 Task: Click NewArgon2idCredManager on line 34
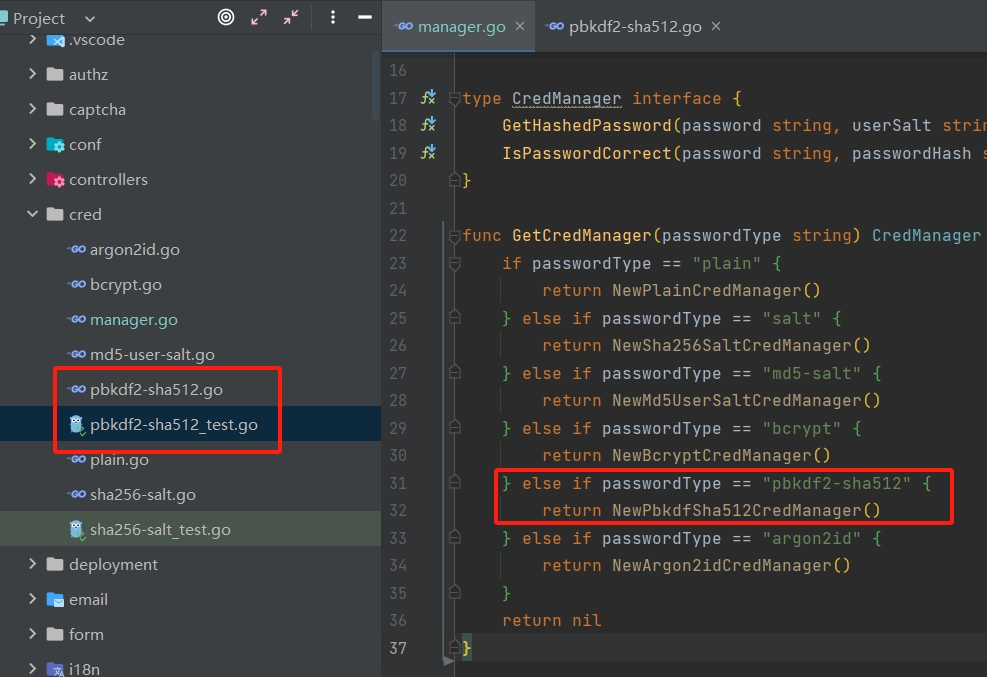click(721, 566)
